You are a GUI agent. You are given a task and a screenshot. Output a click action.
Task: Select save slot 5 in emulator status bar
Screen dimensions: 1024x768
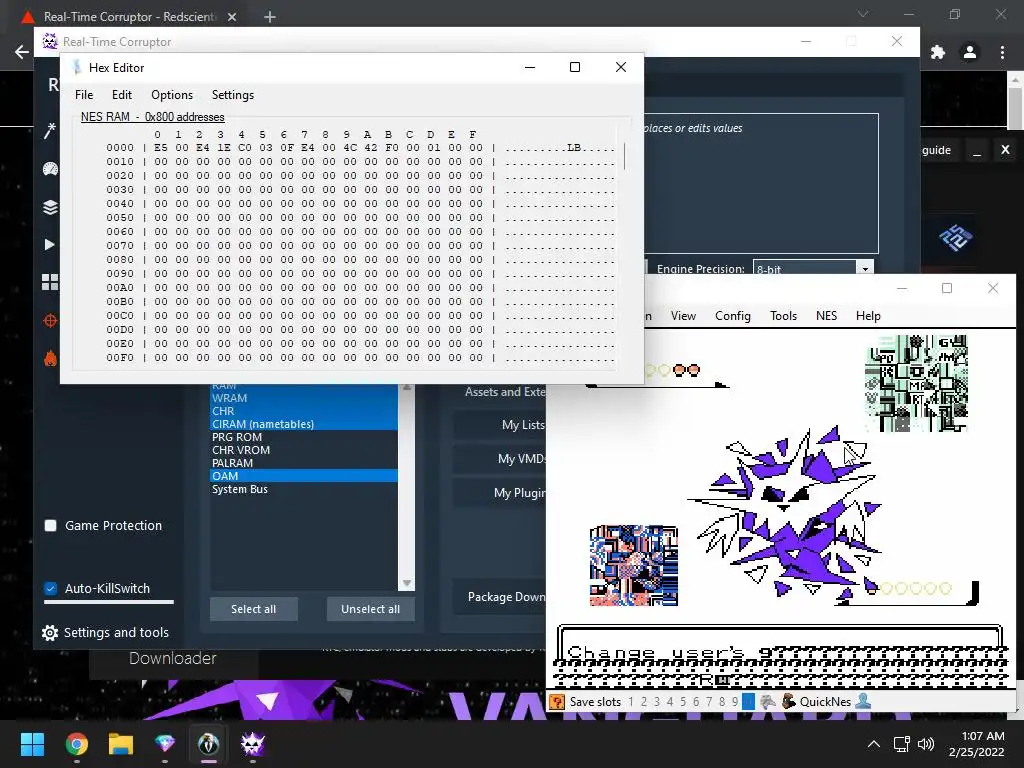click(683, 702)
